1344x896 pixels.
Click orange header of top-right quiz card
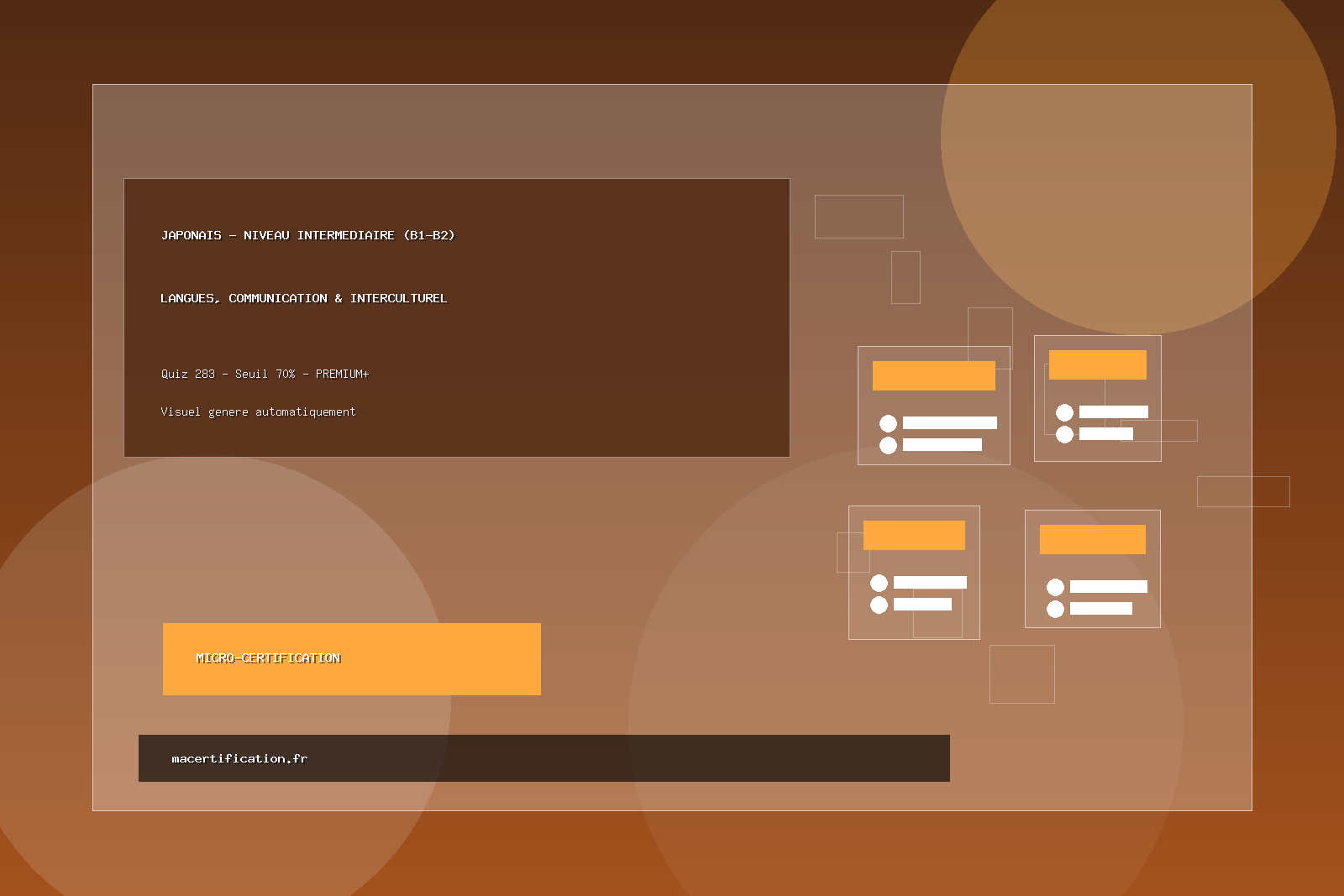pyautogui.click(x=1097, y=364)
